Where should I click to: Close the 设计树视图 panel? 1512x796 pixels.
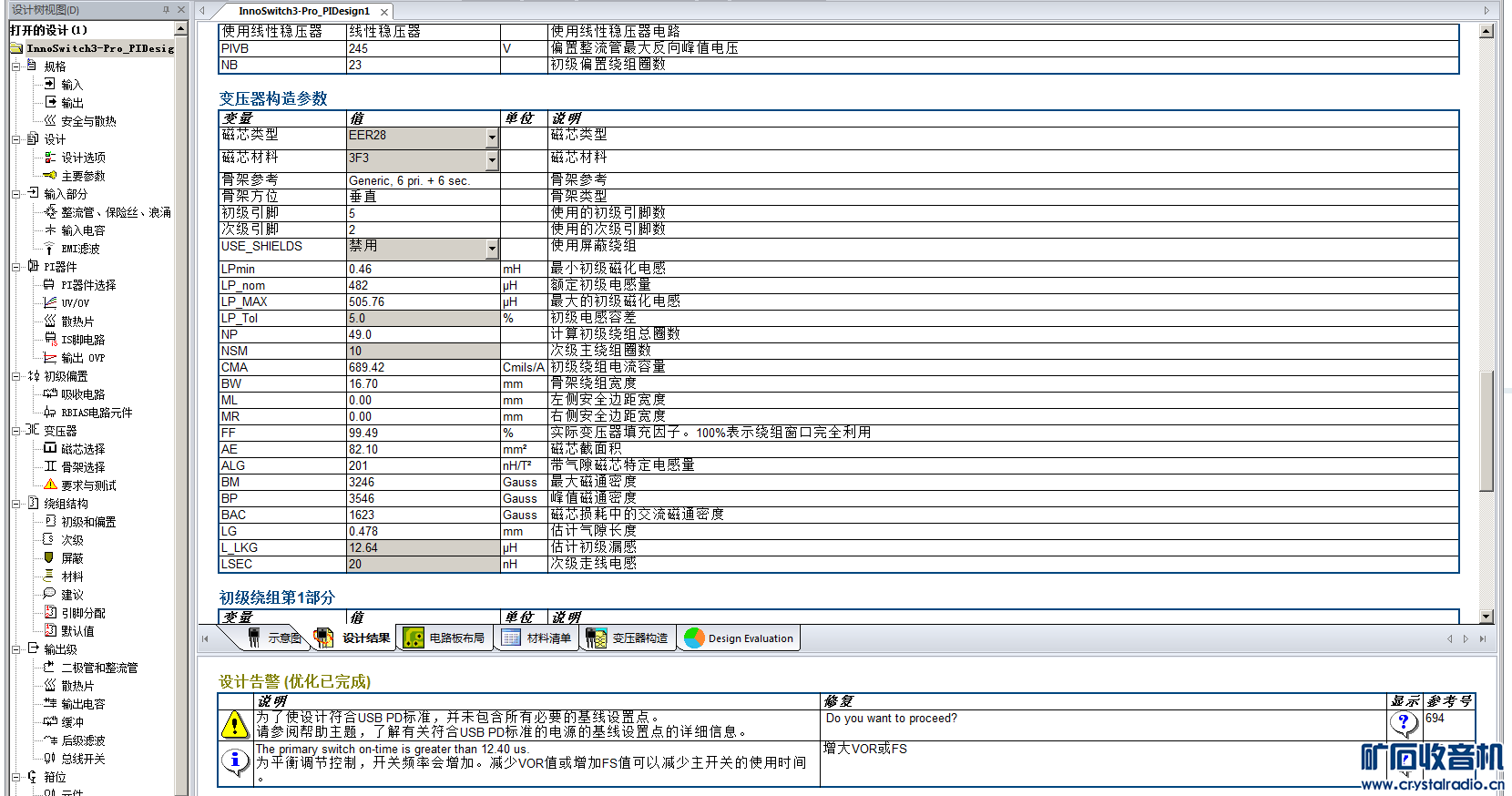coord(180,9)
